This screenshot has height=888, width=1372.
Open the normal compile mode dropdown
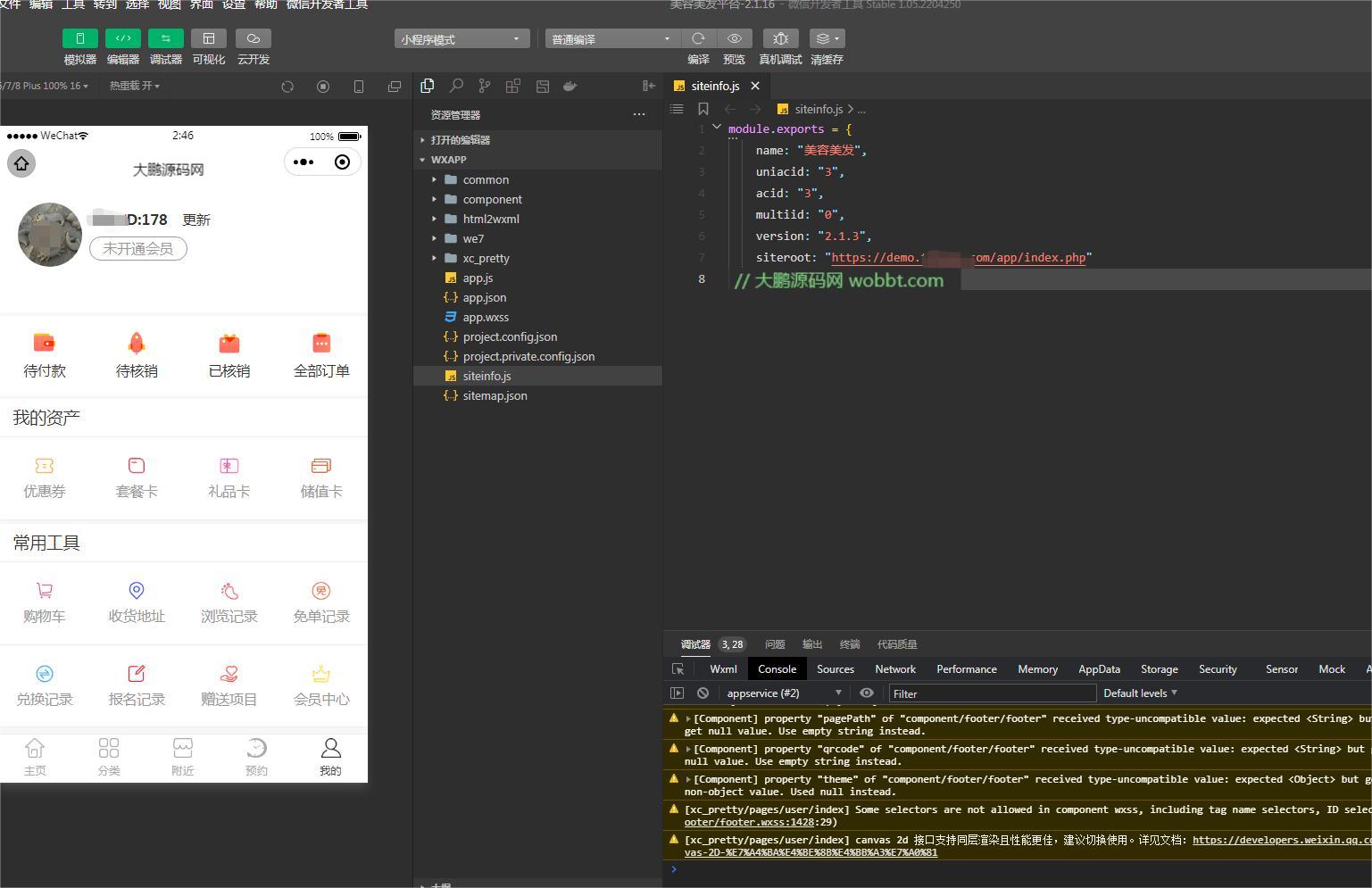click(x=611, y=39)
